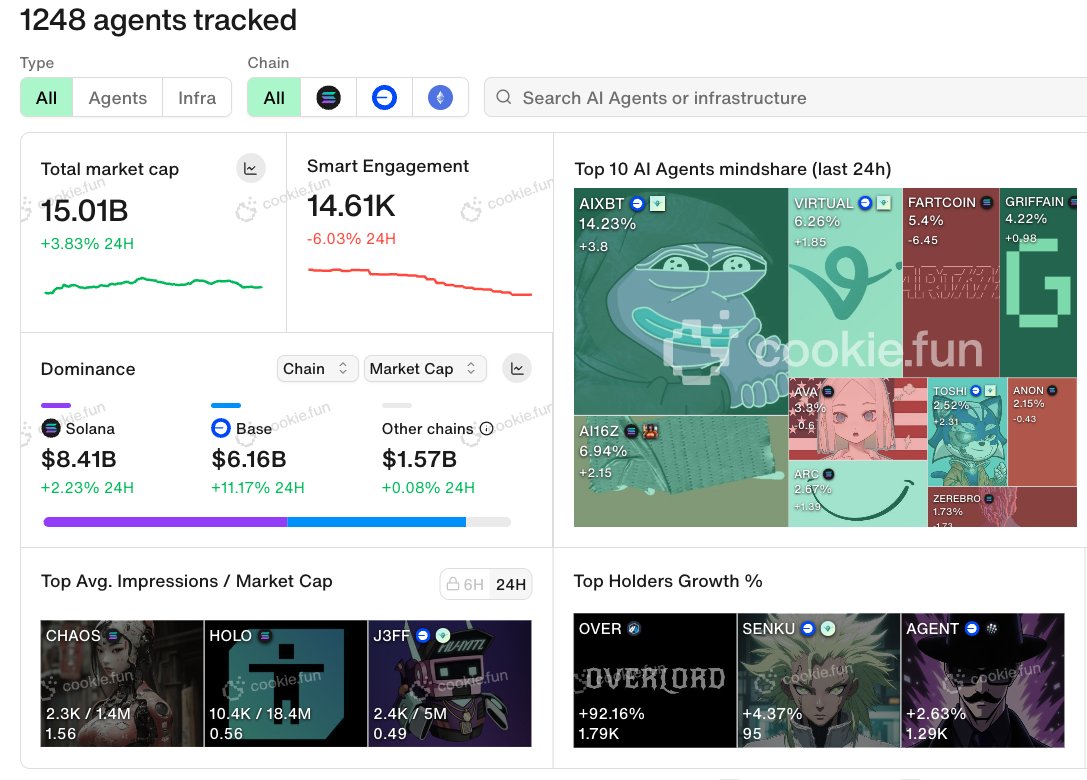This screenshot has width=1087, height=780.
Task: Click the chain badge on OVER
Action: click(634, 629)
